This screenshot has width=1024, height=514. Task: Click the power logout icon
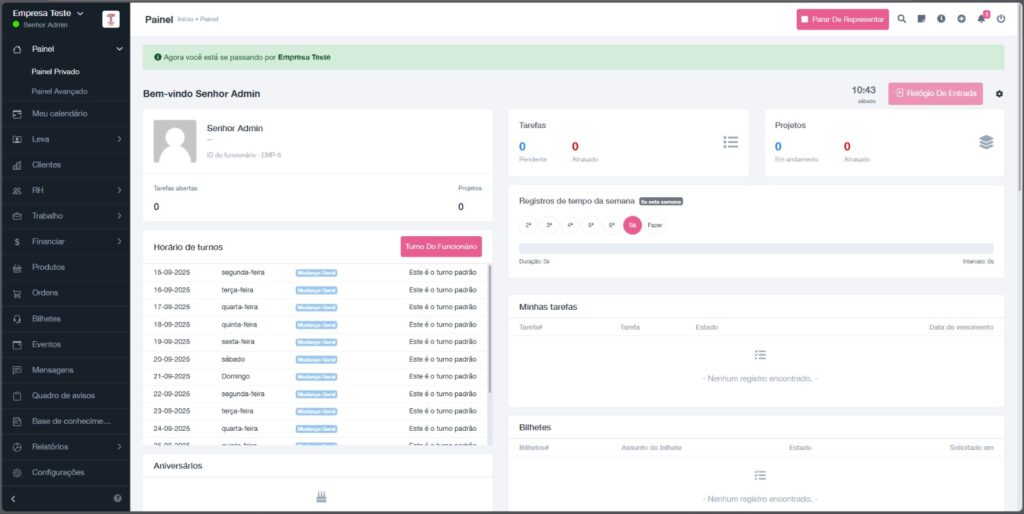1001,19
